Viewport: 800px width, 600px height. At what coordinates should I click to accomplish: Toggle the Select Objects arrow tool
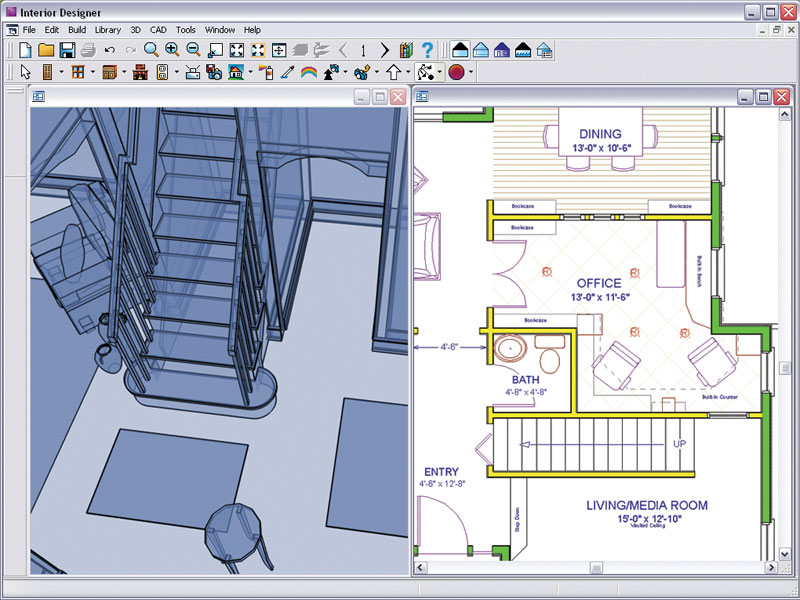[x=26, y=72]
